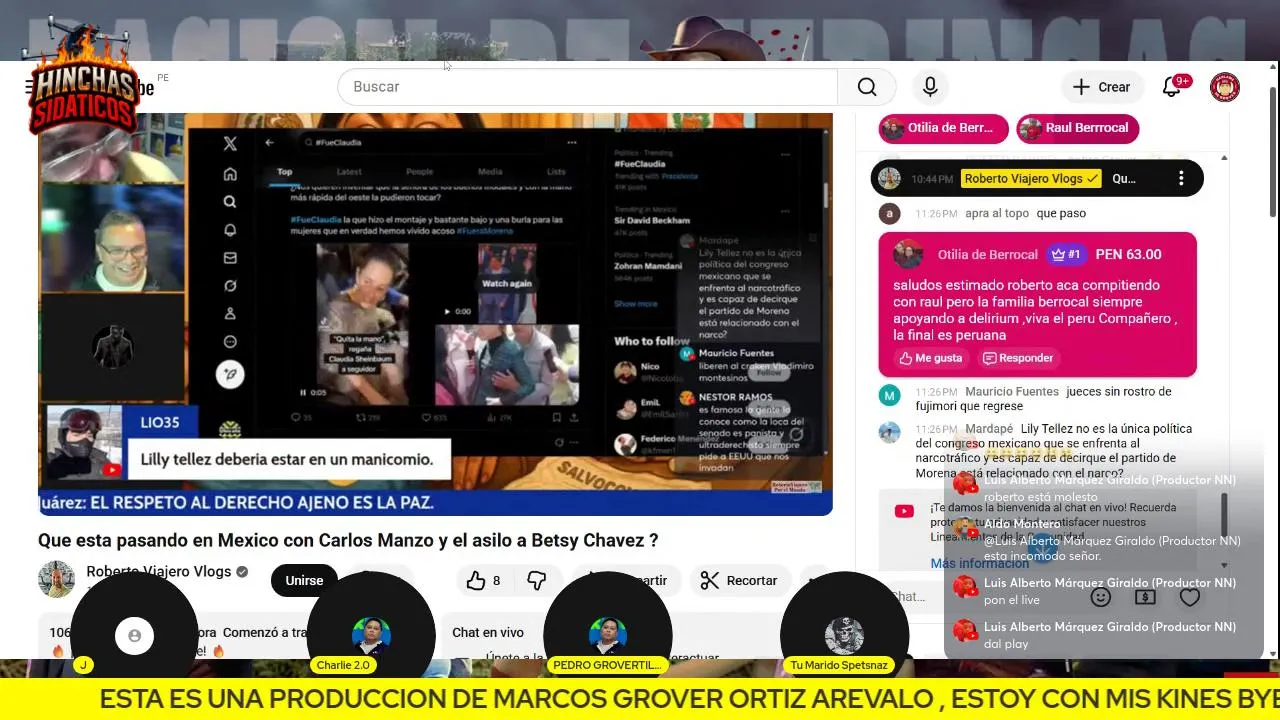The height and width of the screenshot is (720, 1280).
Task: Click the search magnifier button
Action: [867, 87]
